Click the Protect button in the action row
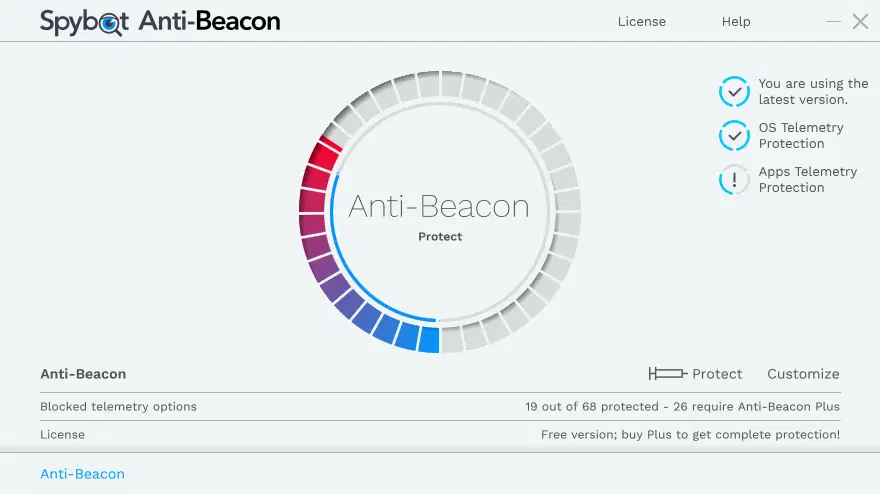880x494 pixels. pos(717,374)
